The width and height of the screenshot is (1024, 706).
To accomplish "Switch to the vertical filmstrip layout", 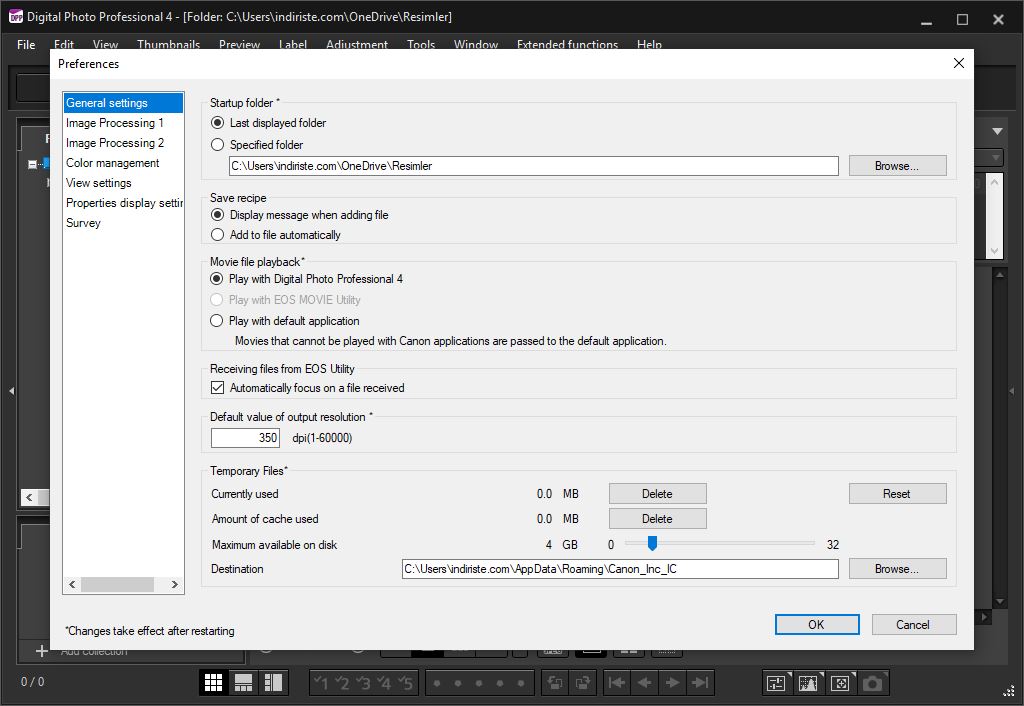I will click(273, 682).
